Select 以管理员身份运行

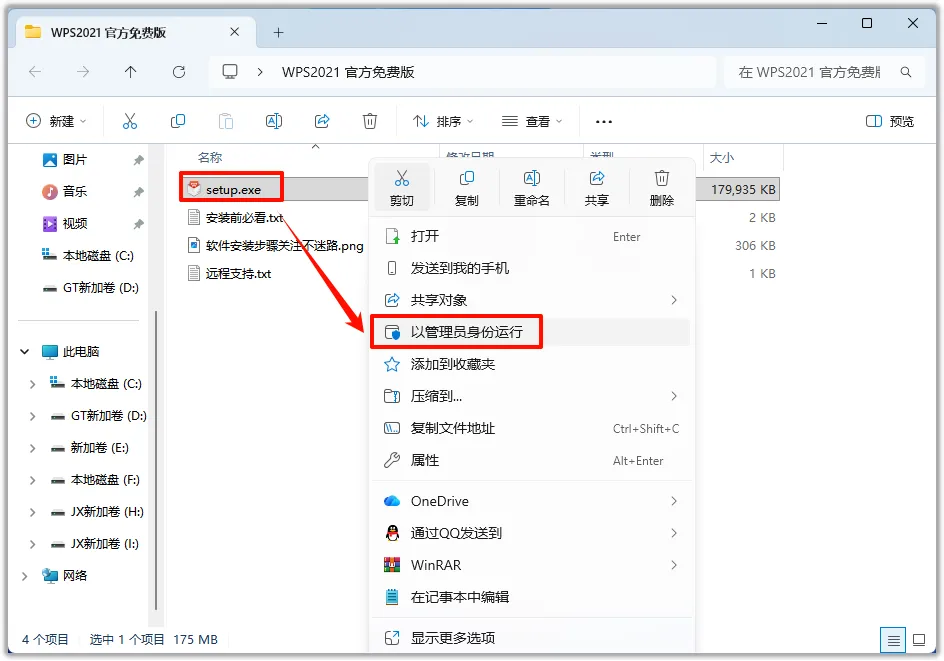point(532,332)
